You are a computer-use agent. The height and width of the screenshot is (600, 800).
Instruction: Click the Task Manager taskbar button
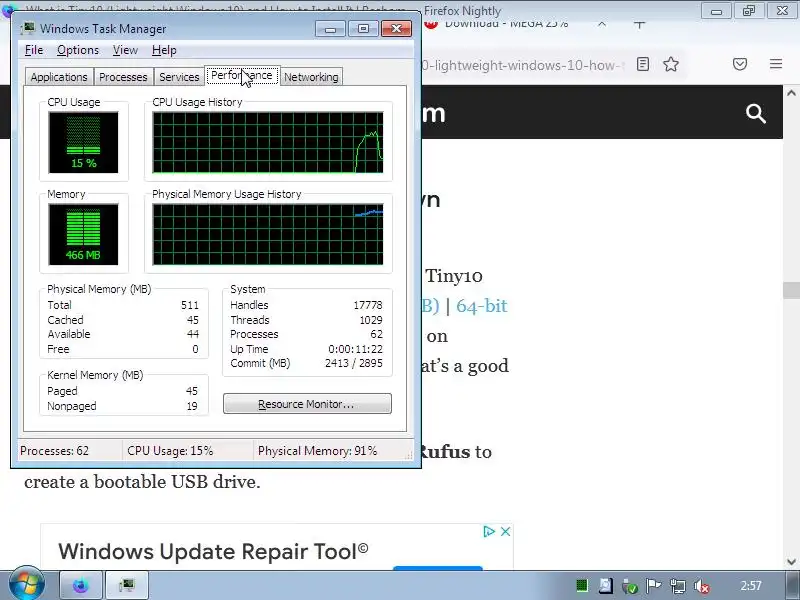[127, 585]
